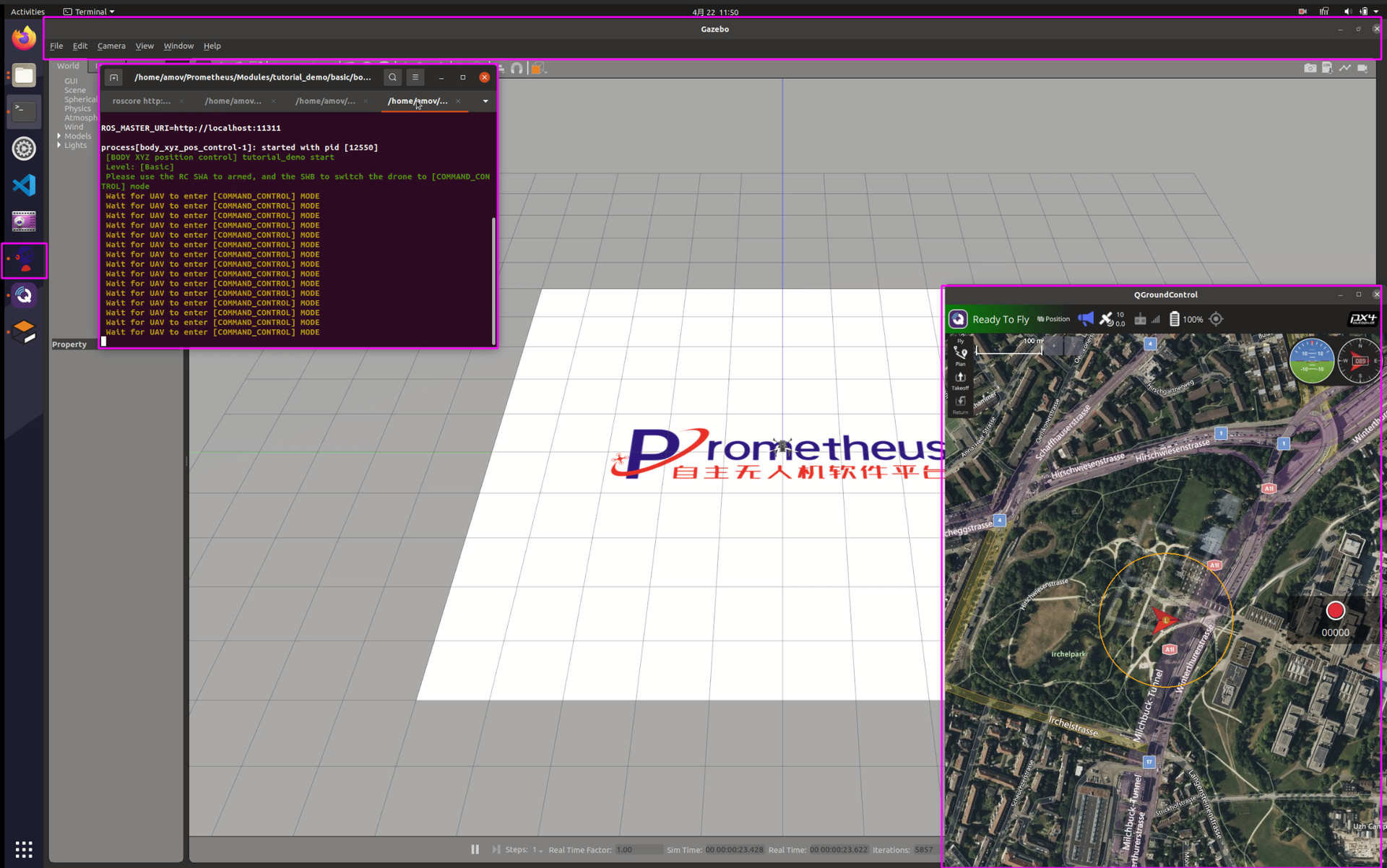This screenshot has height=868, width=1387.
Task: Click Gazebo video record camera icon
Action: (x=1362, y=68)
